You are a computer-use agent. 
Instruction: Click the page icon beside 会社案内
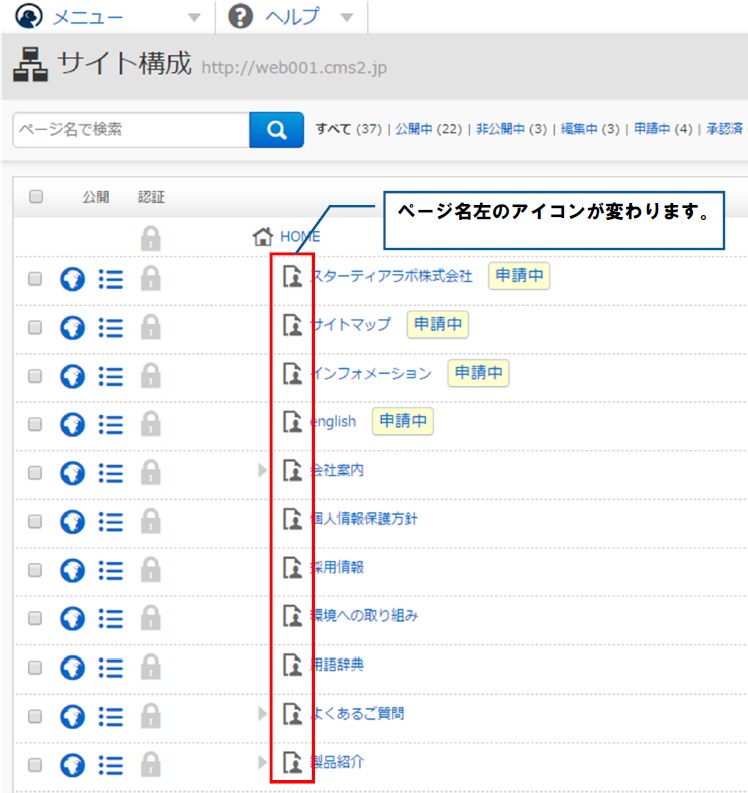pyautogui.click(x=292, y=470)
